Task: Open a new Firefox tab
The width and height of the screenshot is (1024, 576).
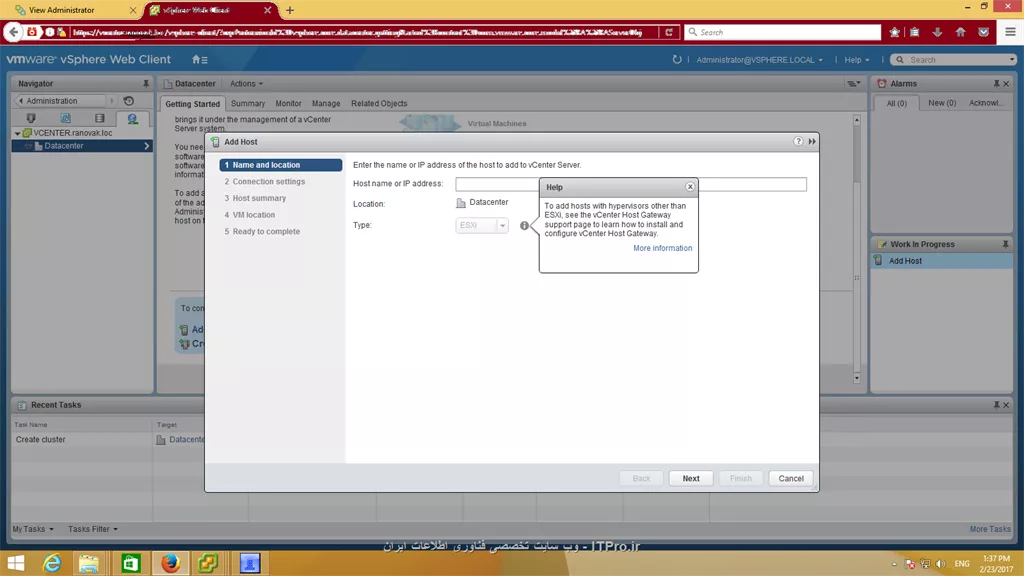Action: pyautogui.click(x=290, y=10)
